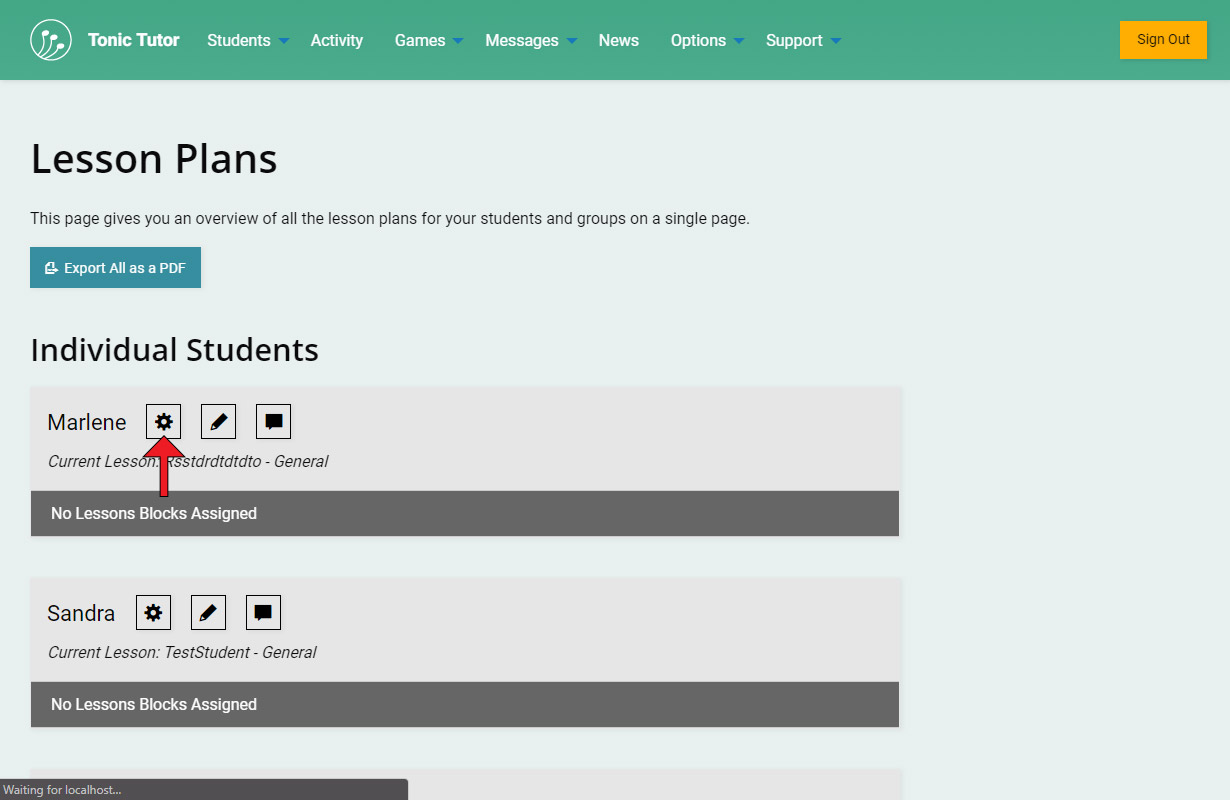
Task: Open Marlene's speech bubble message icon
Action: (x=273, y=422)
